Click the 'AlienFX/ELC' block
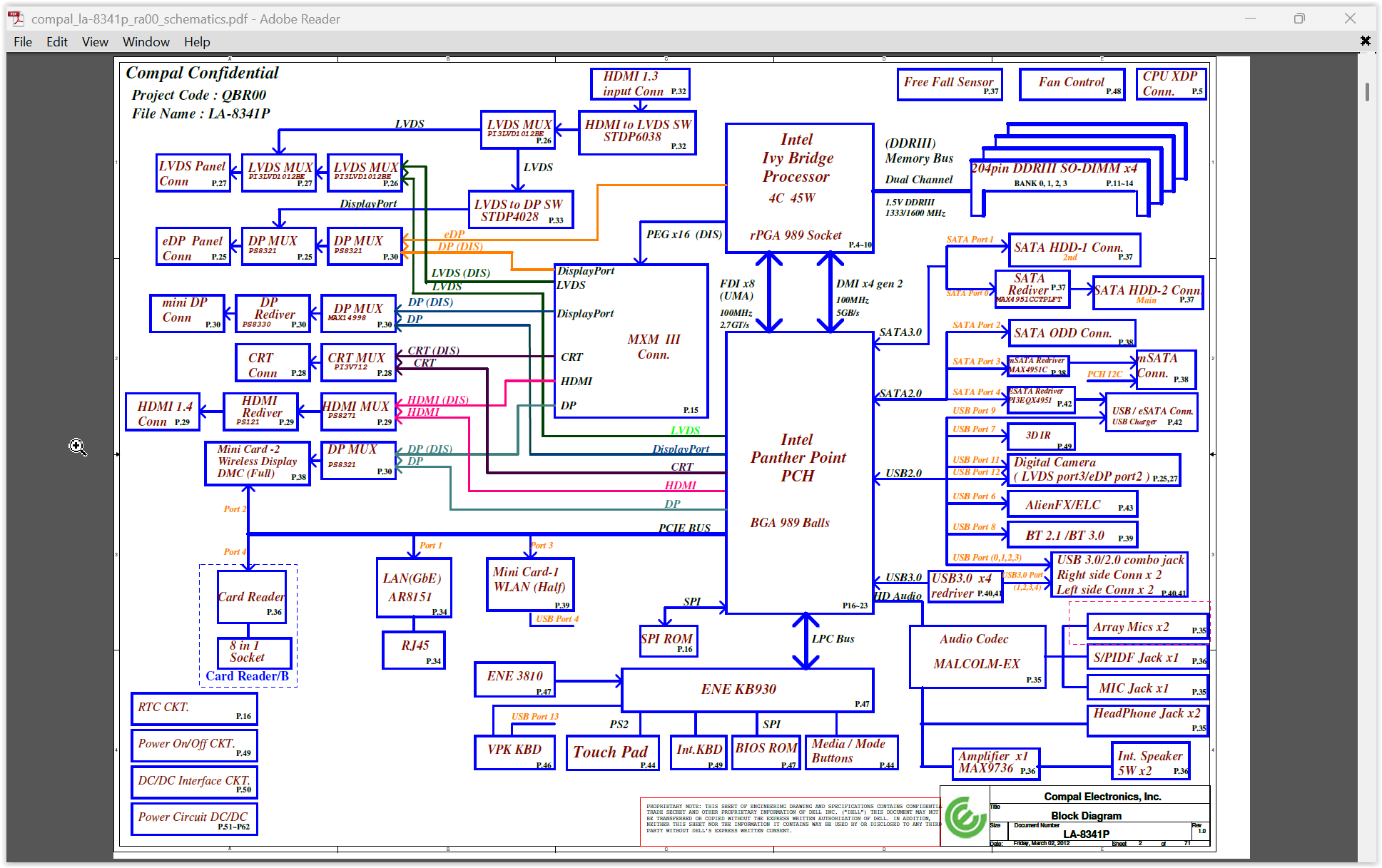 [x=1072, y=504]
